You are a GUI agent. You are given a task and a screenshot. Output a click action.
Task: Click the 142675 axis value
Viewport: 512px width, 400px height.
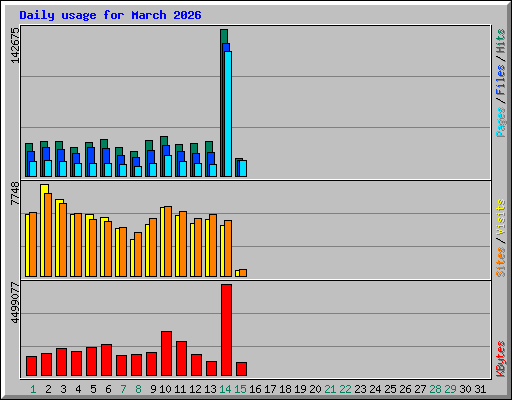(15, 45)
